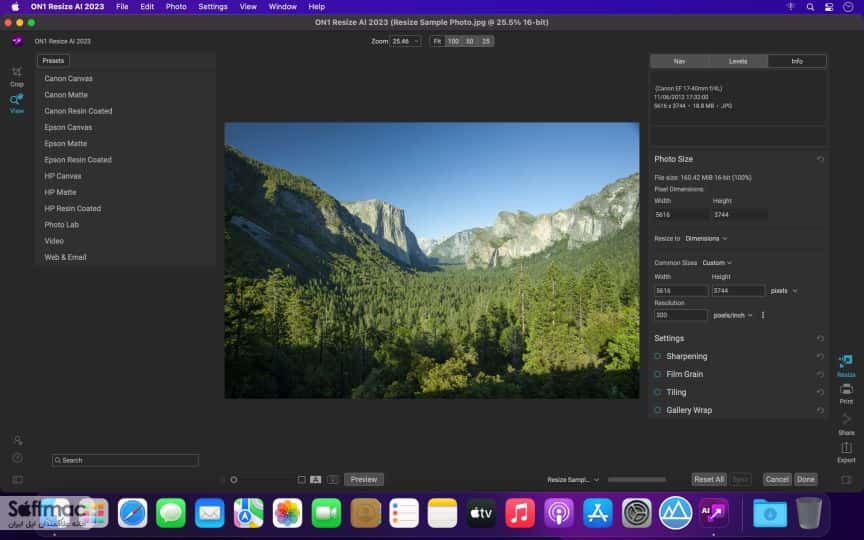Click the ON1 logo icon
This screenshot has width=864, height=540.
click(x=17, y=41)
